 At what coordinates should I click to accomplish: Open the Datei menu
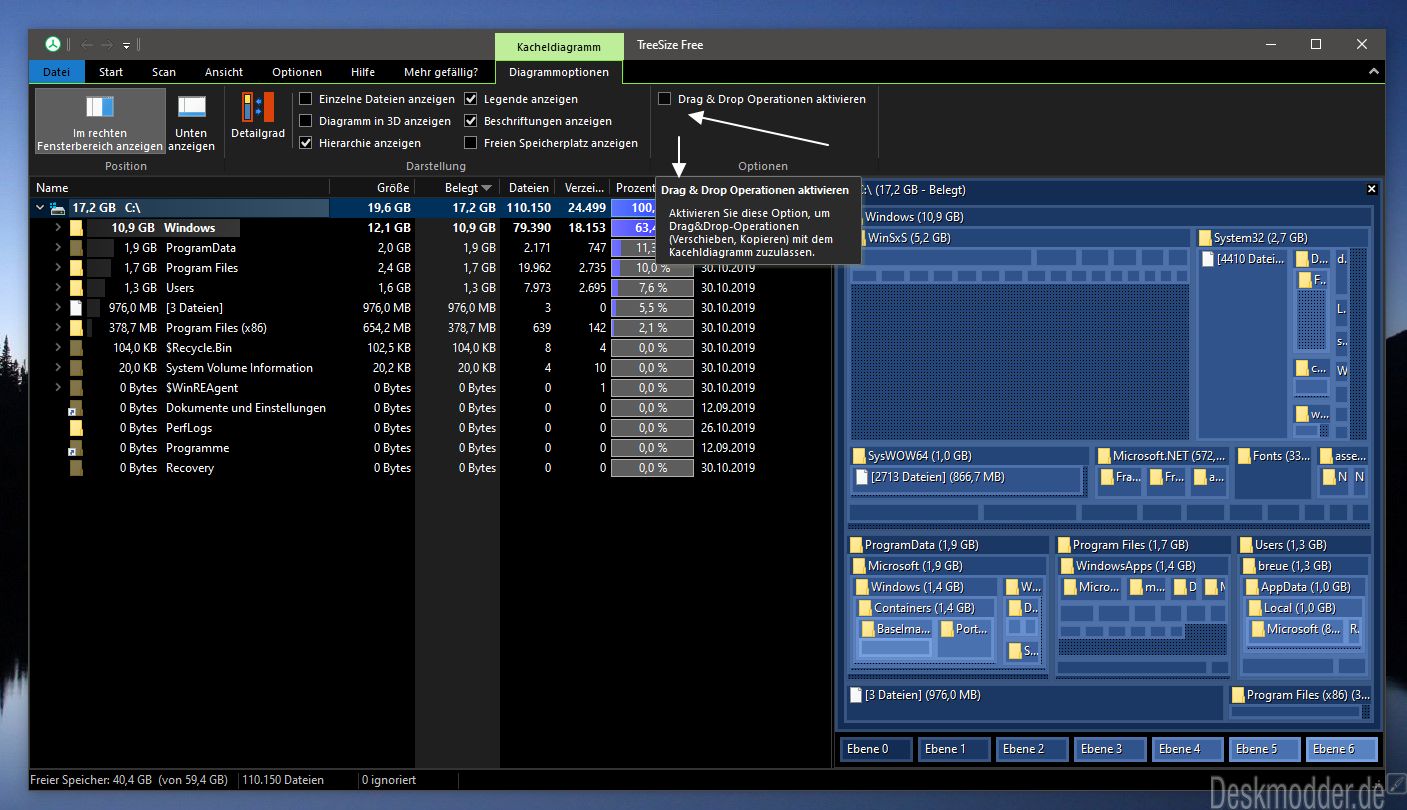point(57,72)
